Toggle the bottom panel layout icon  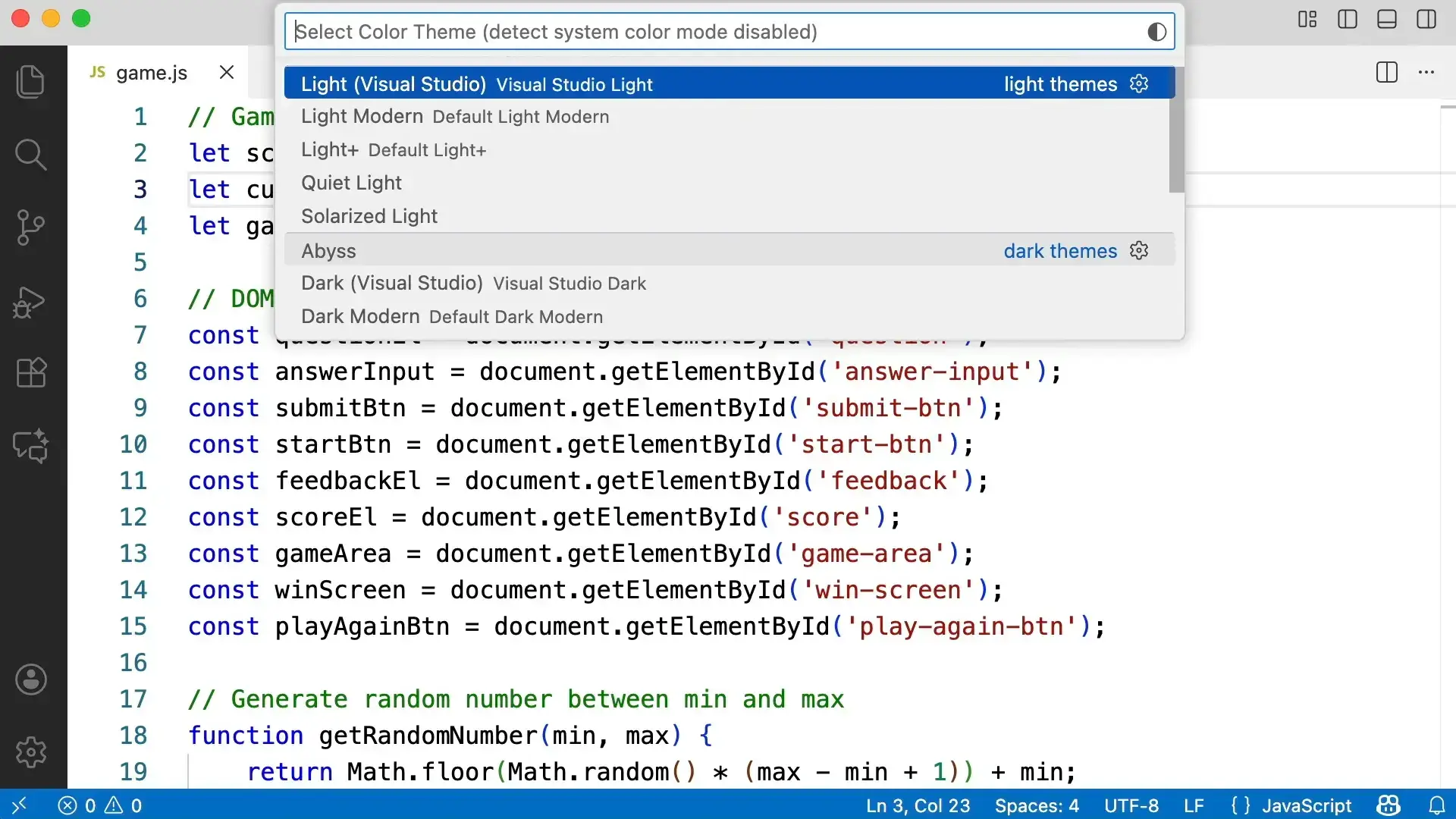[x=1386, y=19]
